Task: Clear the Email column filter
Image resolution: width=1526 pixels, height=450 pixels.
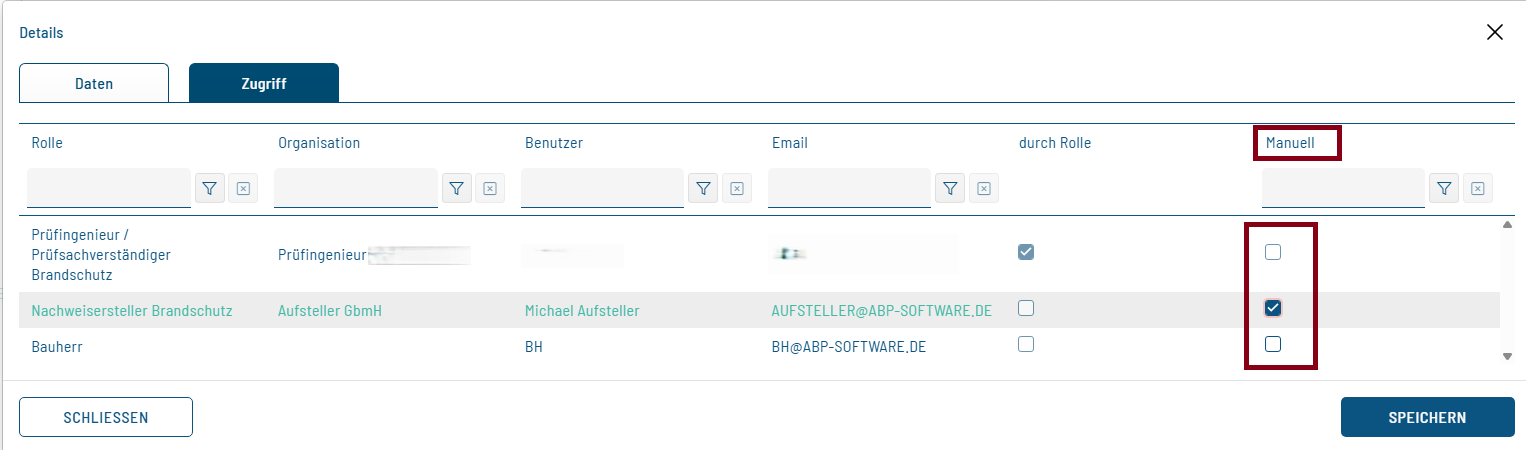Action: tap(983, 188)
